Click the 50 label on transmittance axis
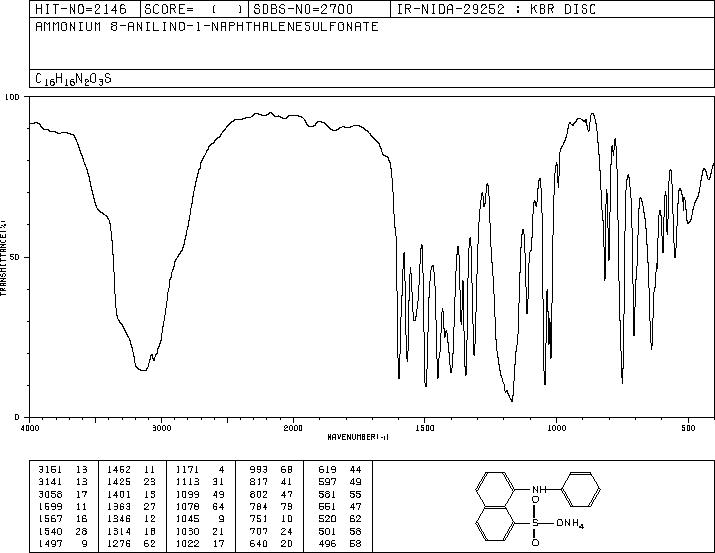Viewport: 715px width, 553px height. [16, 258]
